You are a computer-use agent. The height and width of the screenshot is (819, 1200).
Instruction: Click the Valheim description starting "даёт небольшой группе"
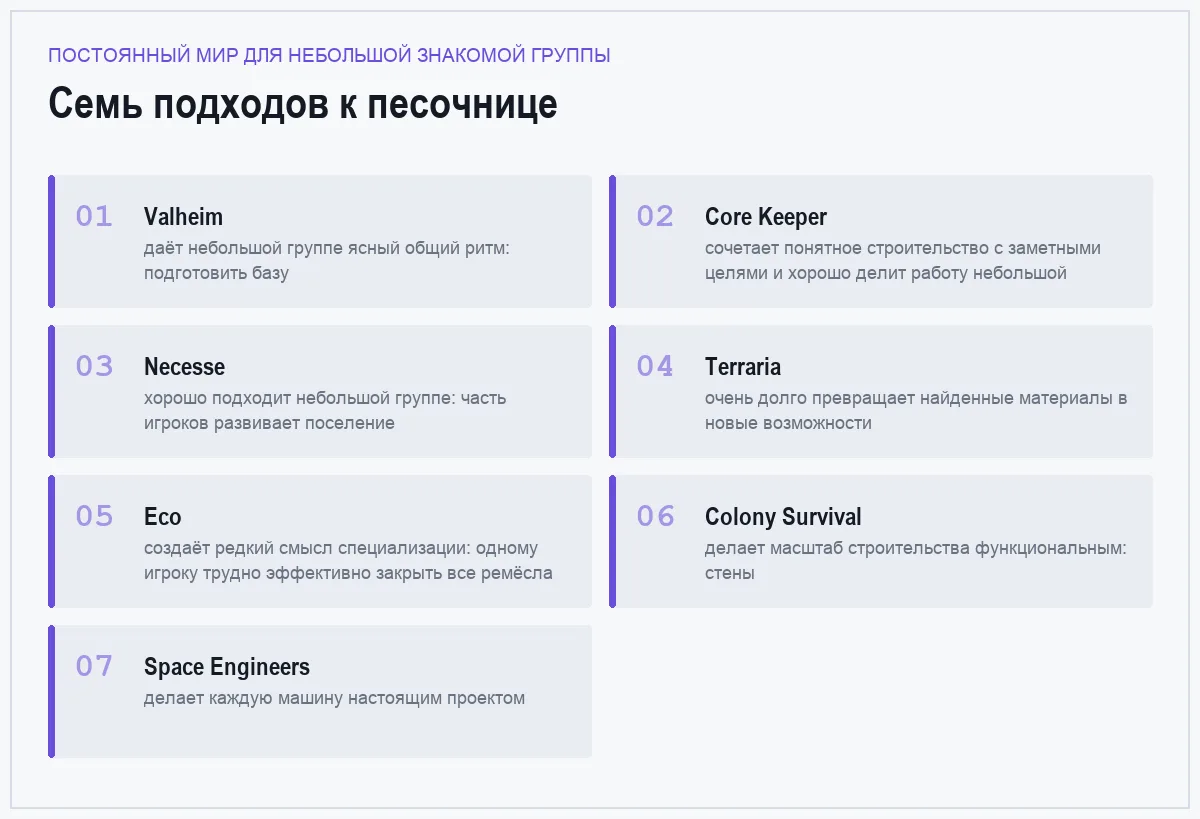pyautogui.click(x=327, y=260)
